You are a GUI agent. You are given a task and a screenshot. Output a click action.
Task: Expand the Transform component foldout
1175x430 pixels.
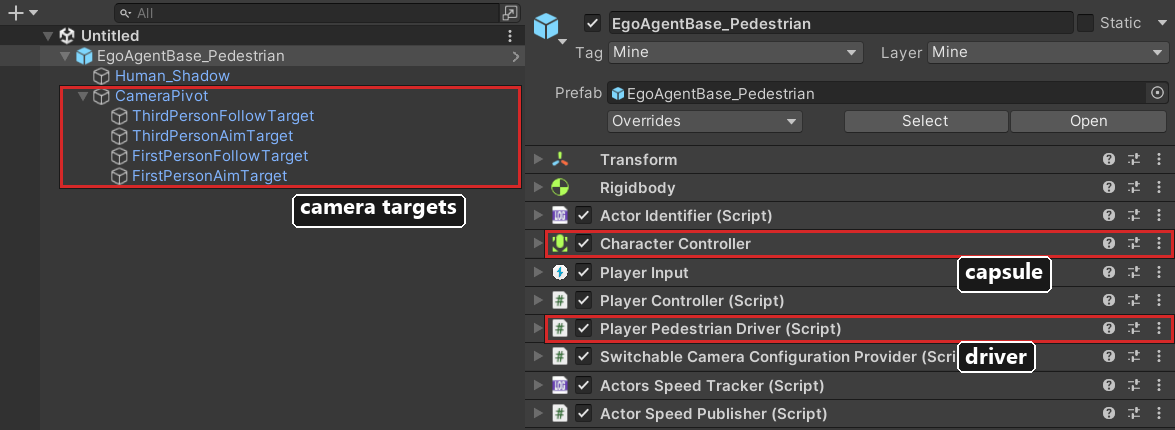pos(537,160)
